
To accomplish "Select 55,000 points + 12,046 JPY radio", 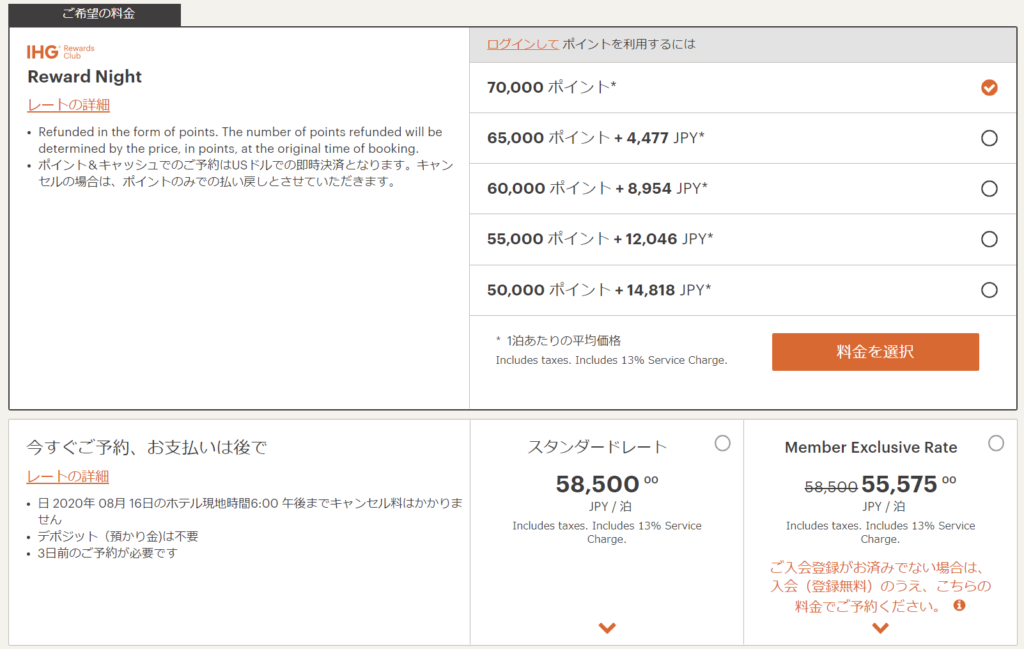I will tap(989, 239).
